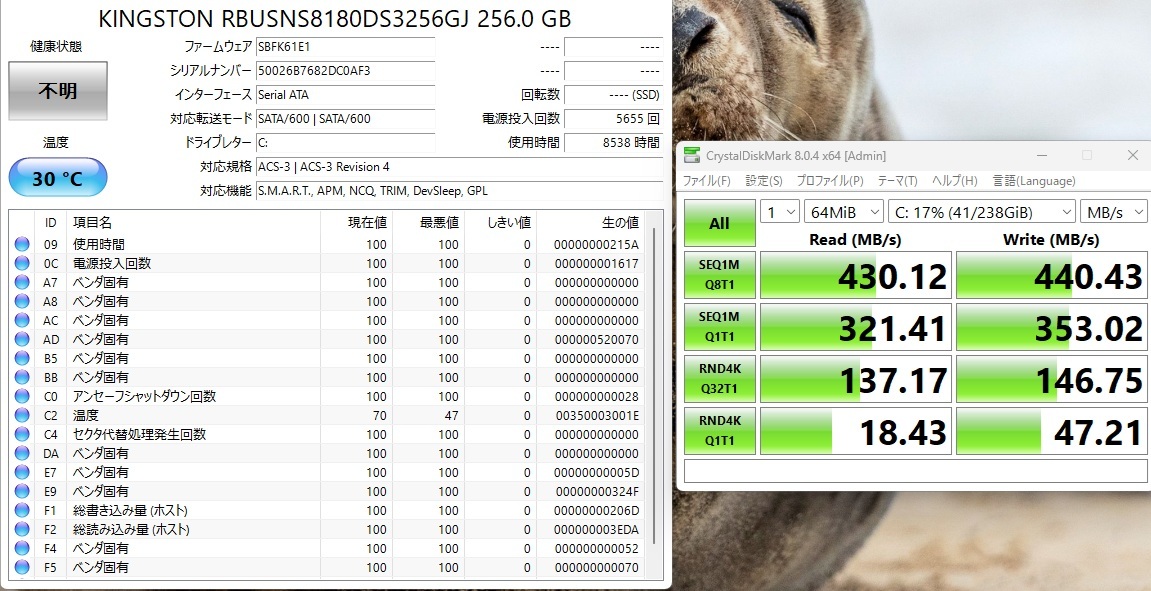Open the 言語(Language) menu

click(x=1034, y=181)
